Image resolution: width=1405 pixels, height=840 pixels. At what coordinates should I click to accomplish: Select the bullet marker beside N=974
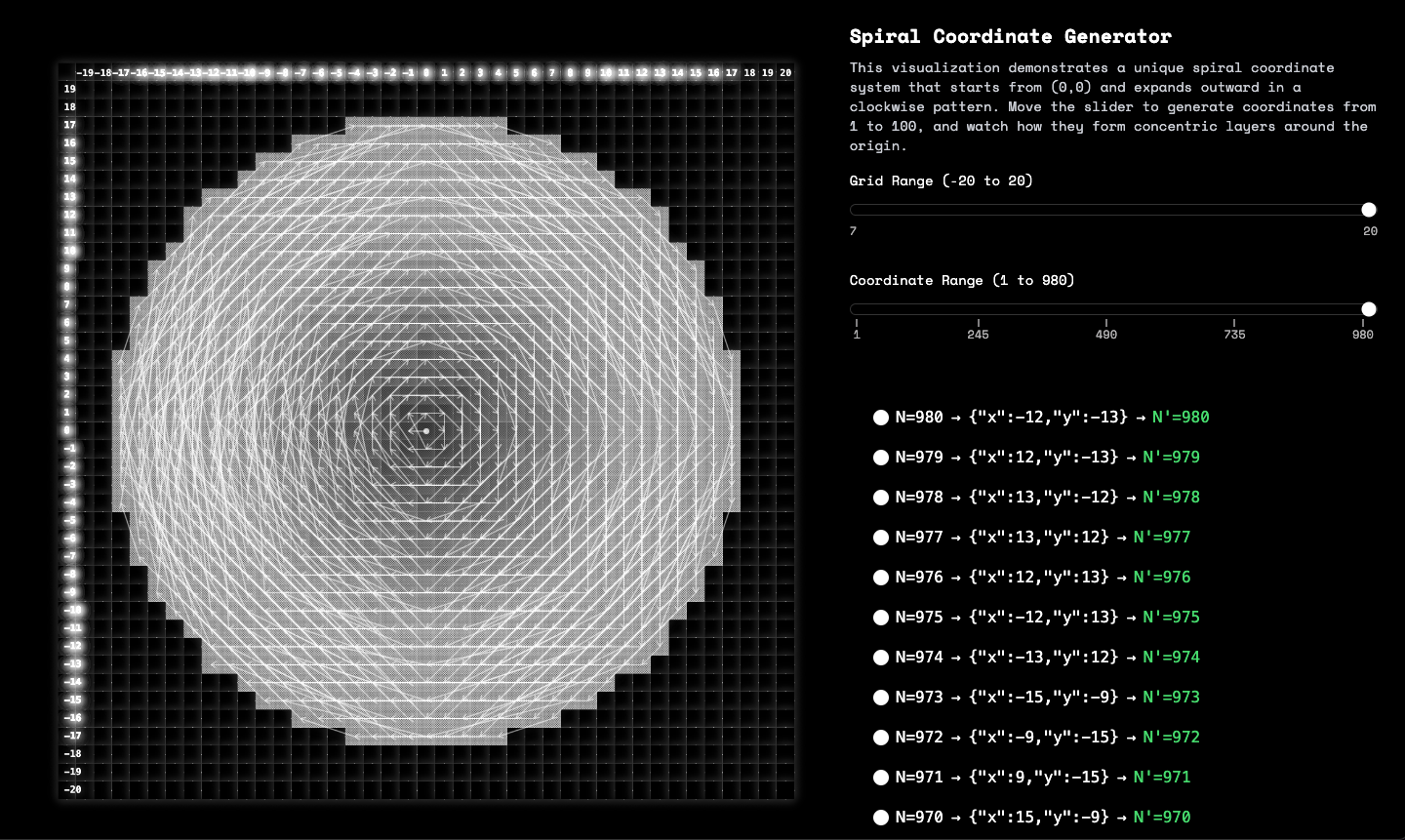(x=881, y=658)
